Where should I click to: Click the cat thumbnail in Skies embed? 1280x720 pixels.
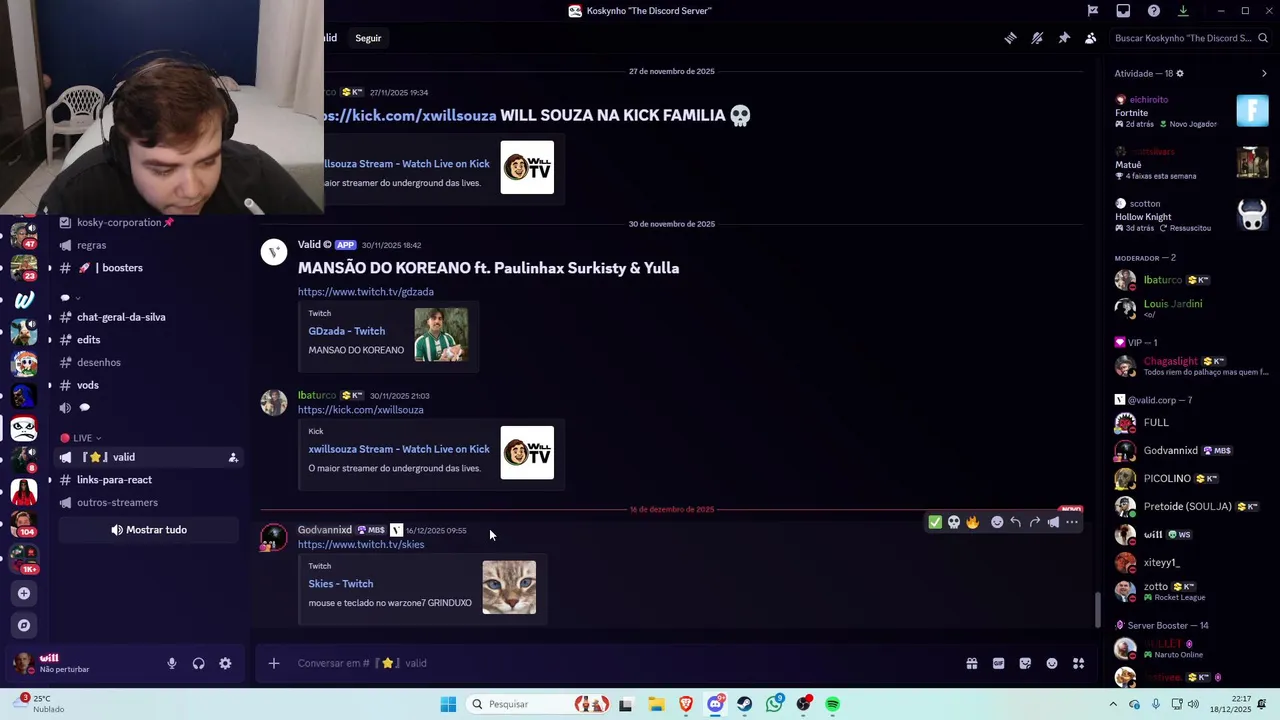pyautogui.click(x=509, y=587)
